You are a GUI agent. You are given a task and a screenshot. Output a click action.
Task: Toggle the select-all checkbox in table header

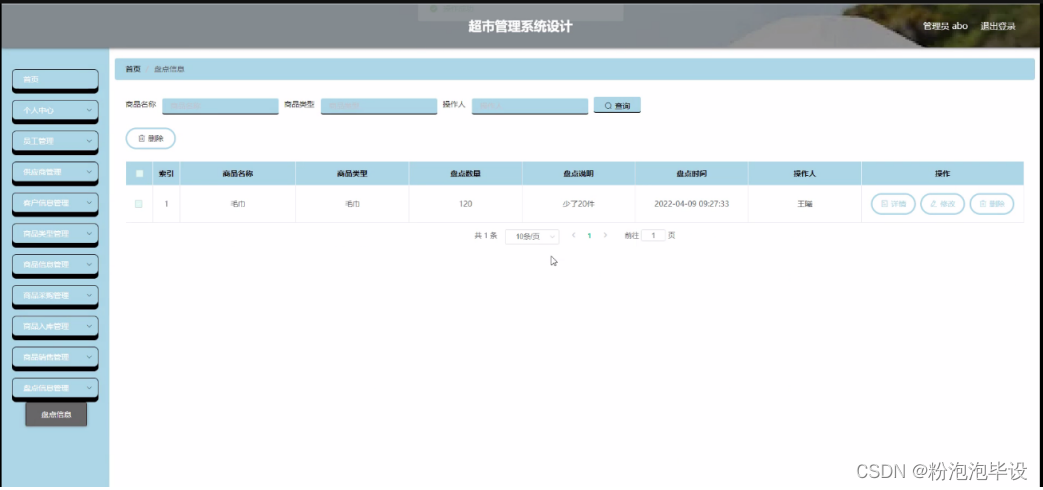point(139,174)
